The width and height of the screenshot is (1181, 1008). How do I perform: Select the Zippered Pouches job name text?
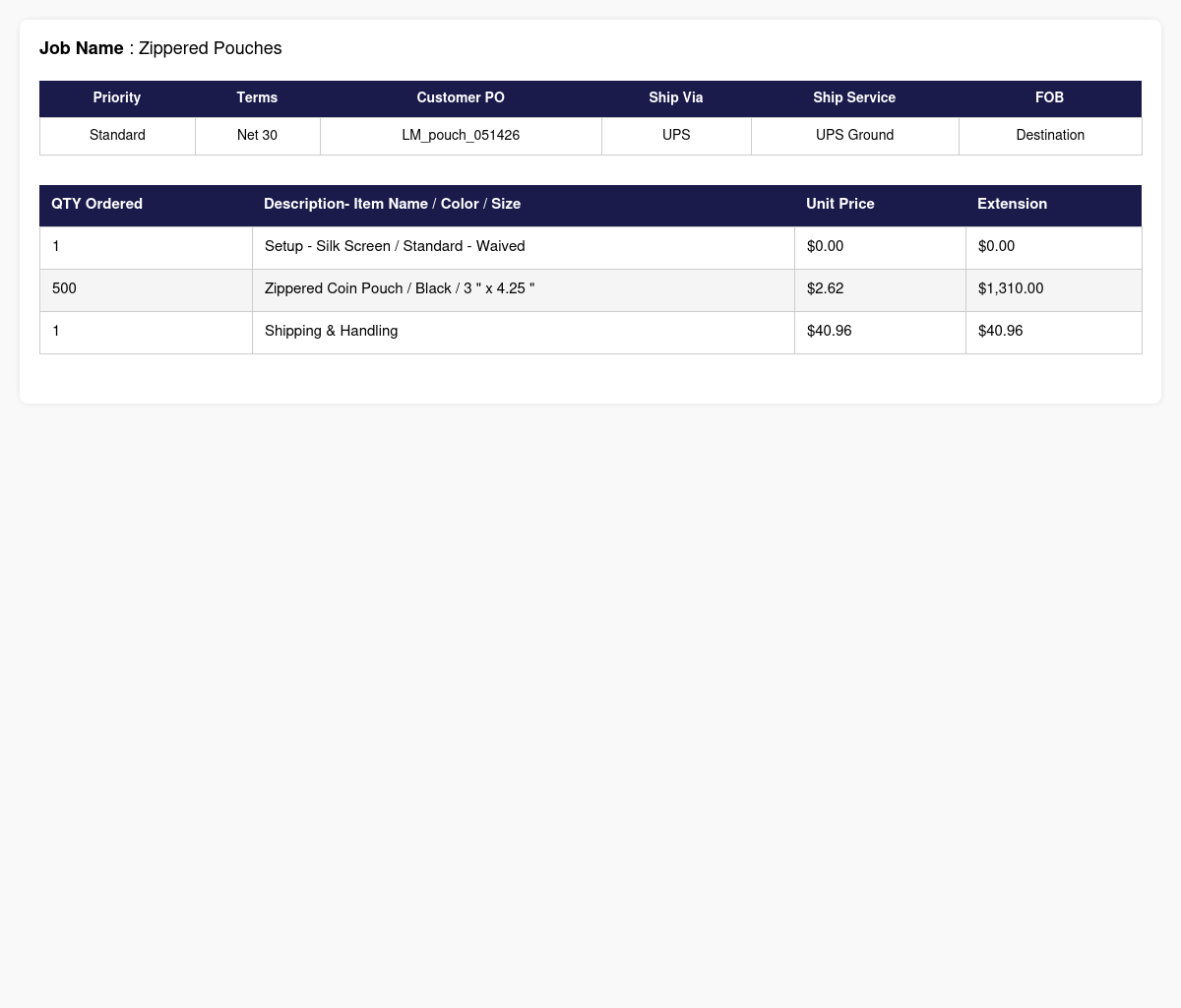[210, 48]
